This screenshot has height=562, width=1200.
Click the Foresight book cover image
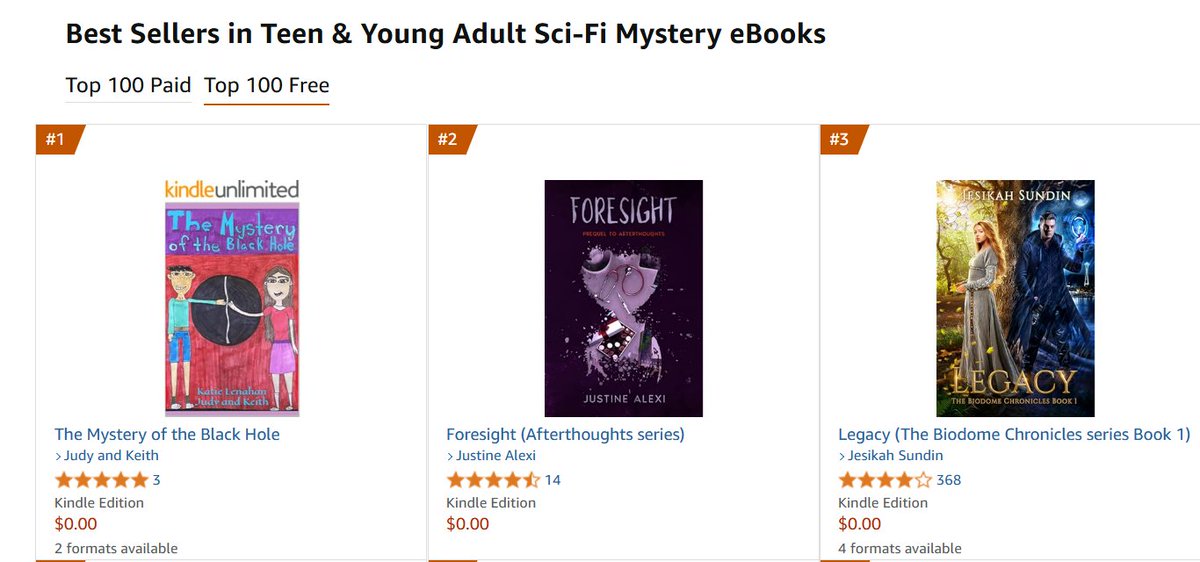click(623, 298)
